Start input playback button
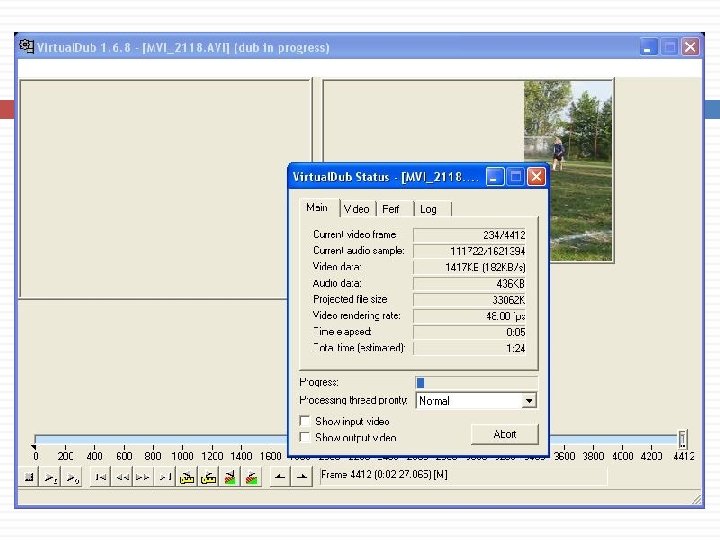 pos(51,478)
